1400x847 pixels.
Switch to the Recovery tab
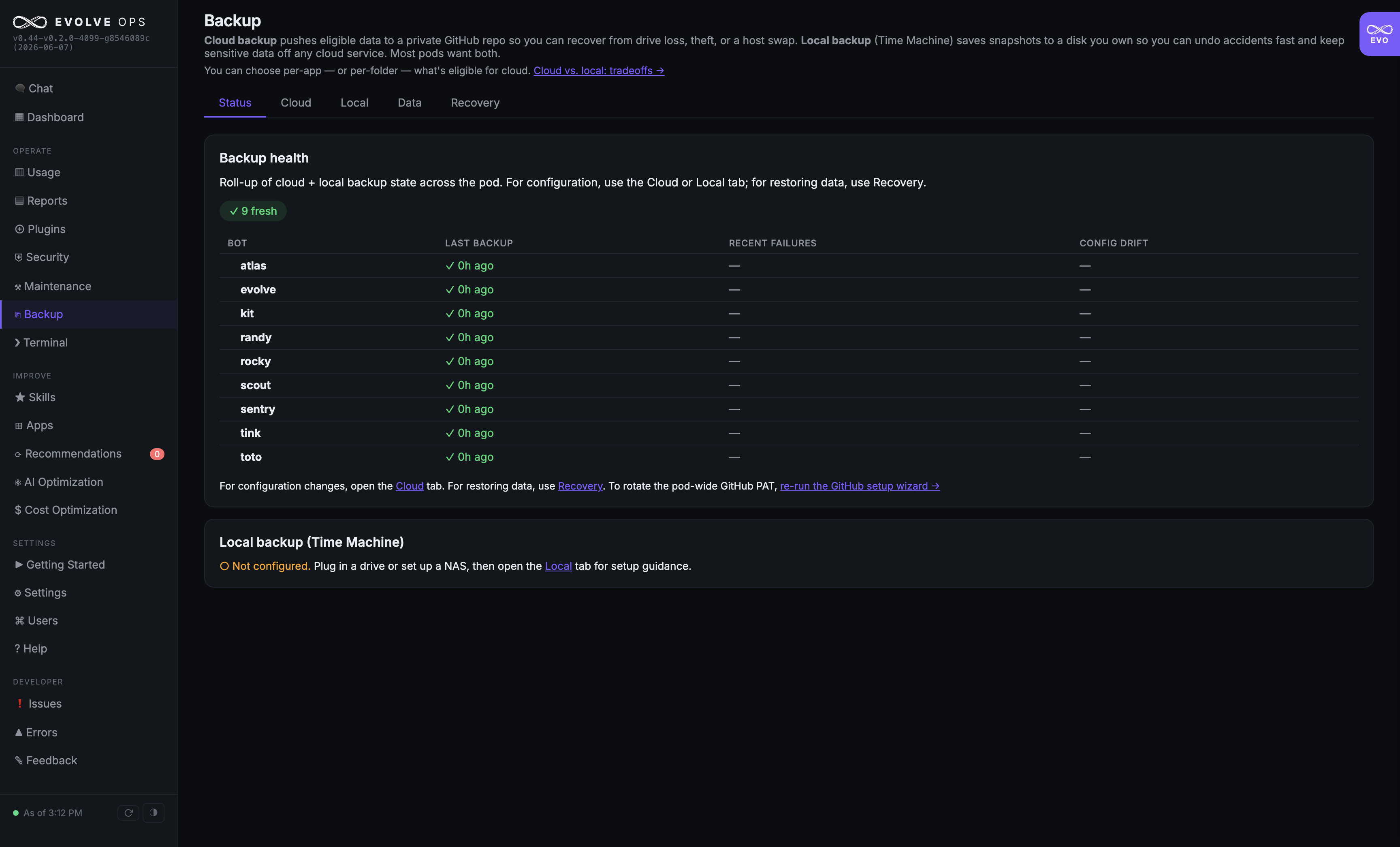click(475, 103)
